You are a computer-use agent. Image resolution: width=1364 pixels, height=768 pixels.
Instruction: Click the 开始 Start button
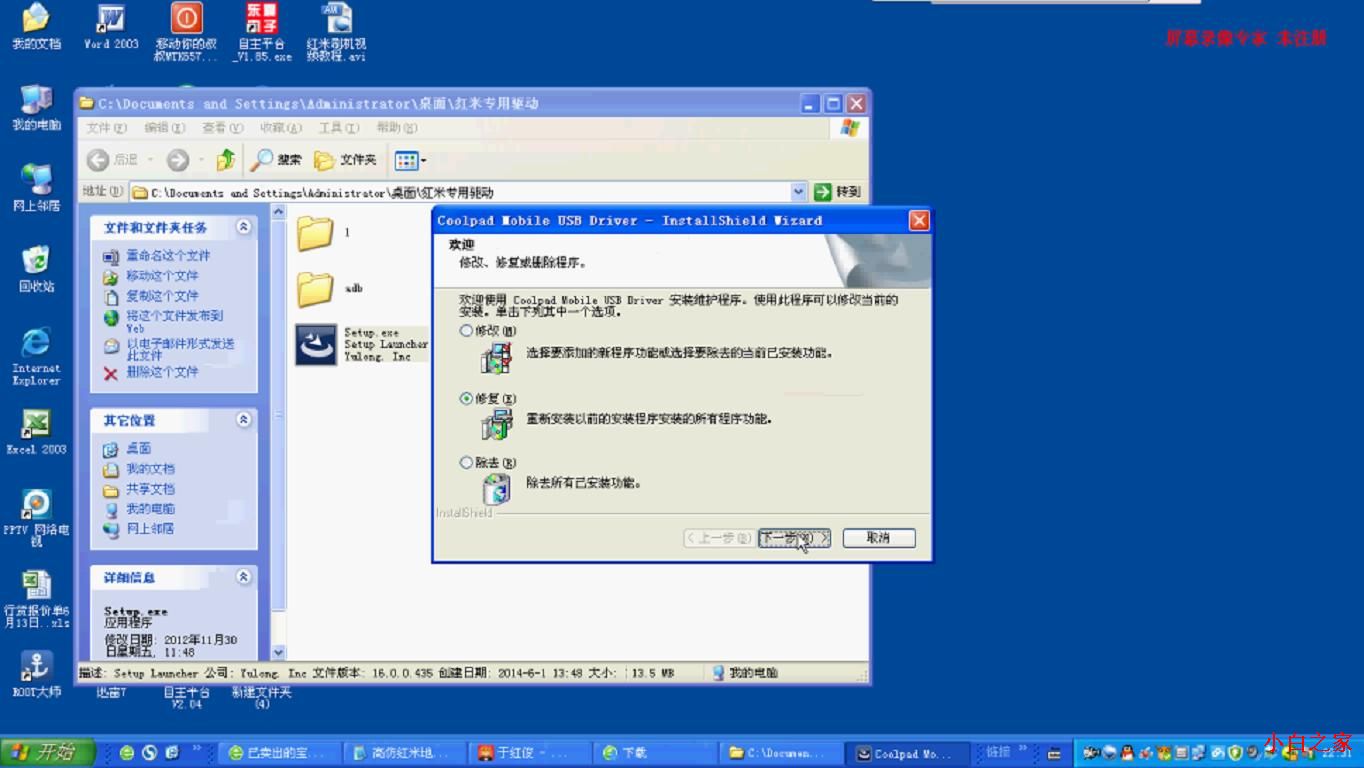[47, 752]
